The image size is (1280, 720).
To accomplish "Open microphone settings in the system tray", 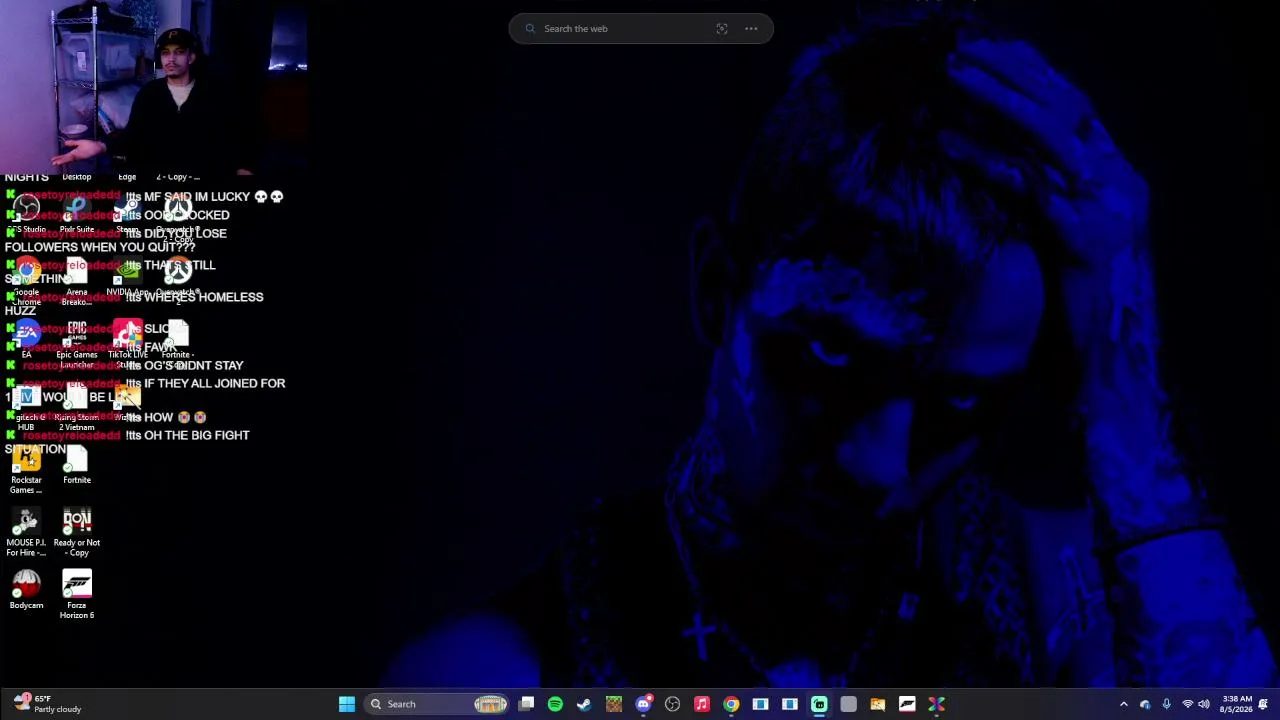I will click(1166, 704).
